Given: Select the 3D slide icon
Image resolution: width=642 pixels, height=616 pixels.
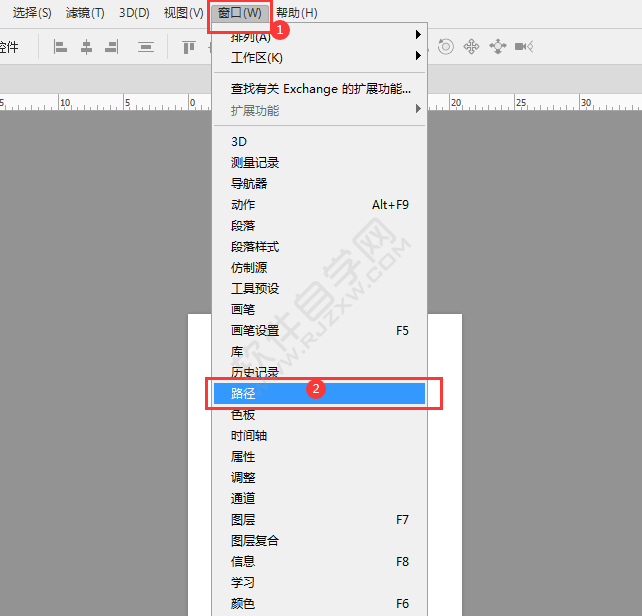Looking at the screenshot, I should coord(497,47).
